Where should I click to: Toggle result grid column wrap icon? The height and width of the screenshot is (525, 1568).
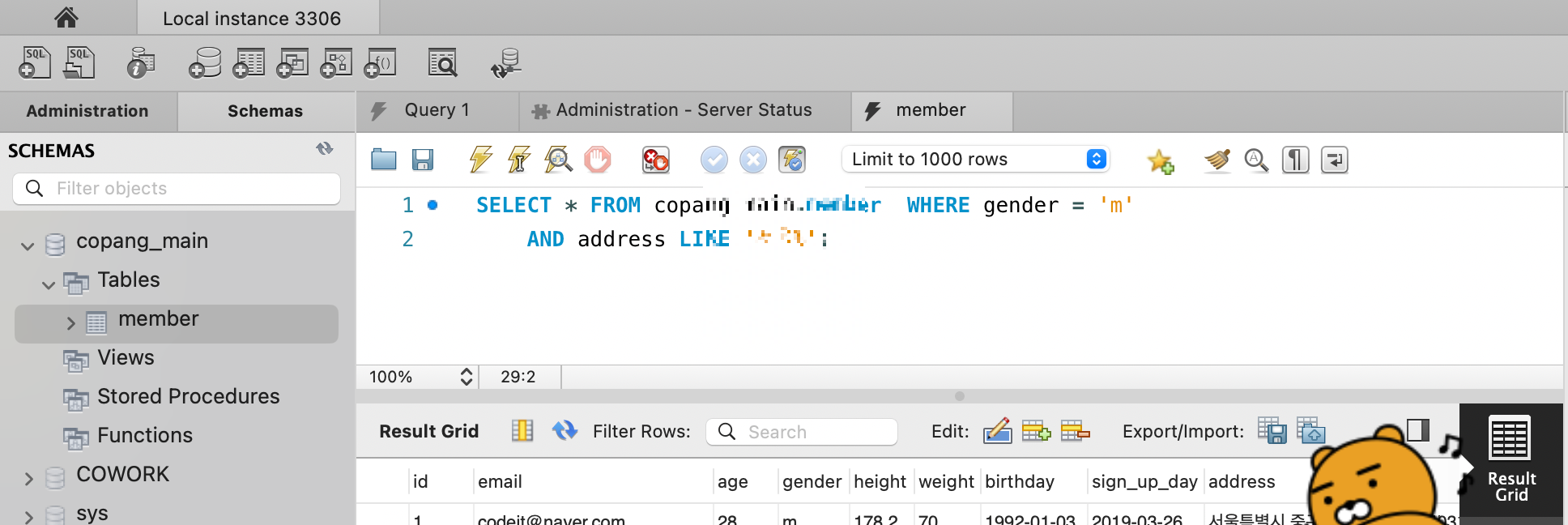[x=522, y=430]
